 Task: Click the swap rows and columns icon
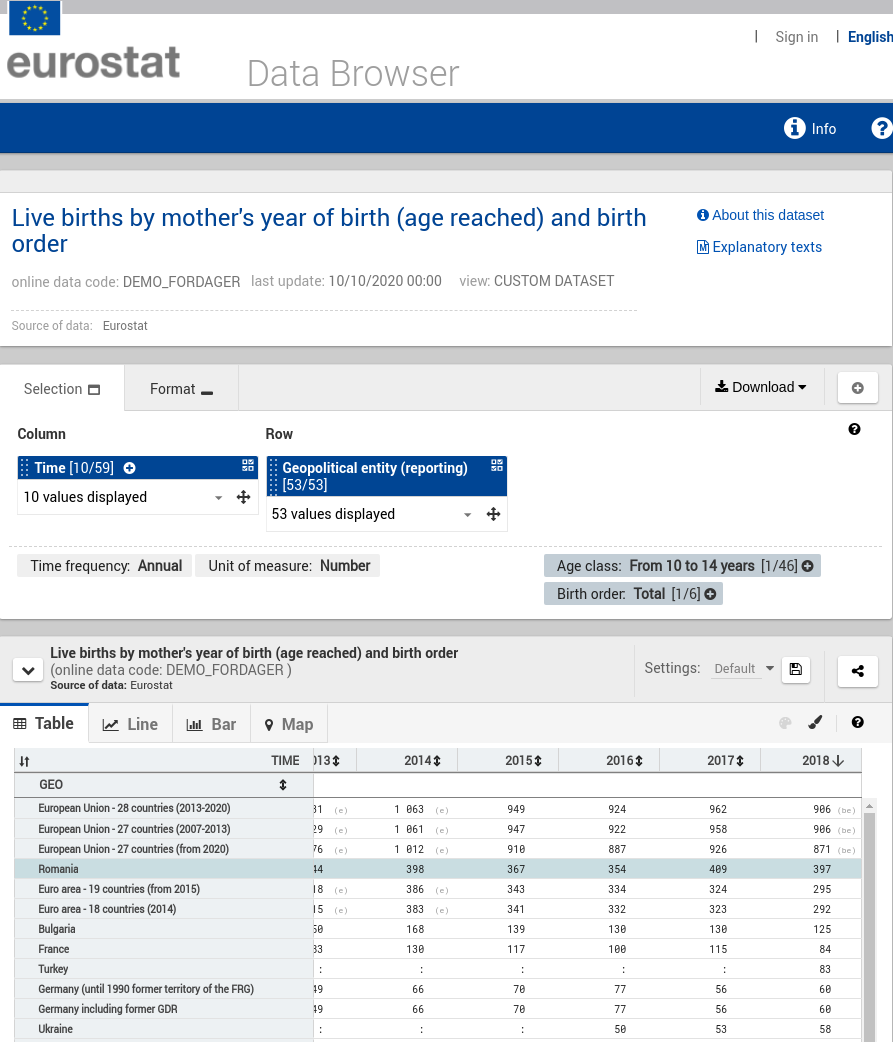[x=24, y=761]
